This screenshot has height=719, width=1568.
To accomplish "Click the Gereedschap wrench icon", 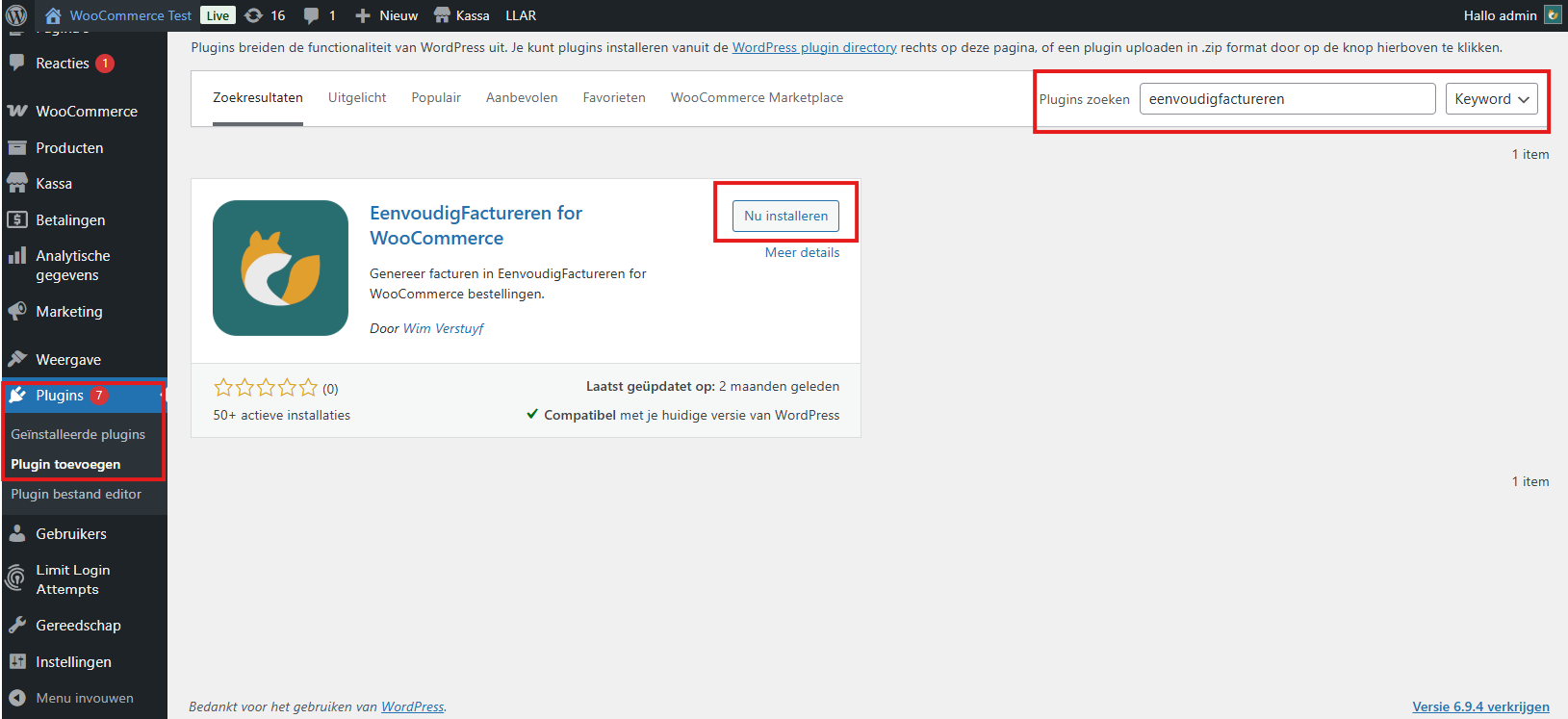I will pyautogui.click(x=17, y=625).
